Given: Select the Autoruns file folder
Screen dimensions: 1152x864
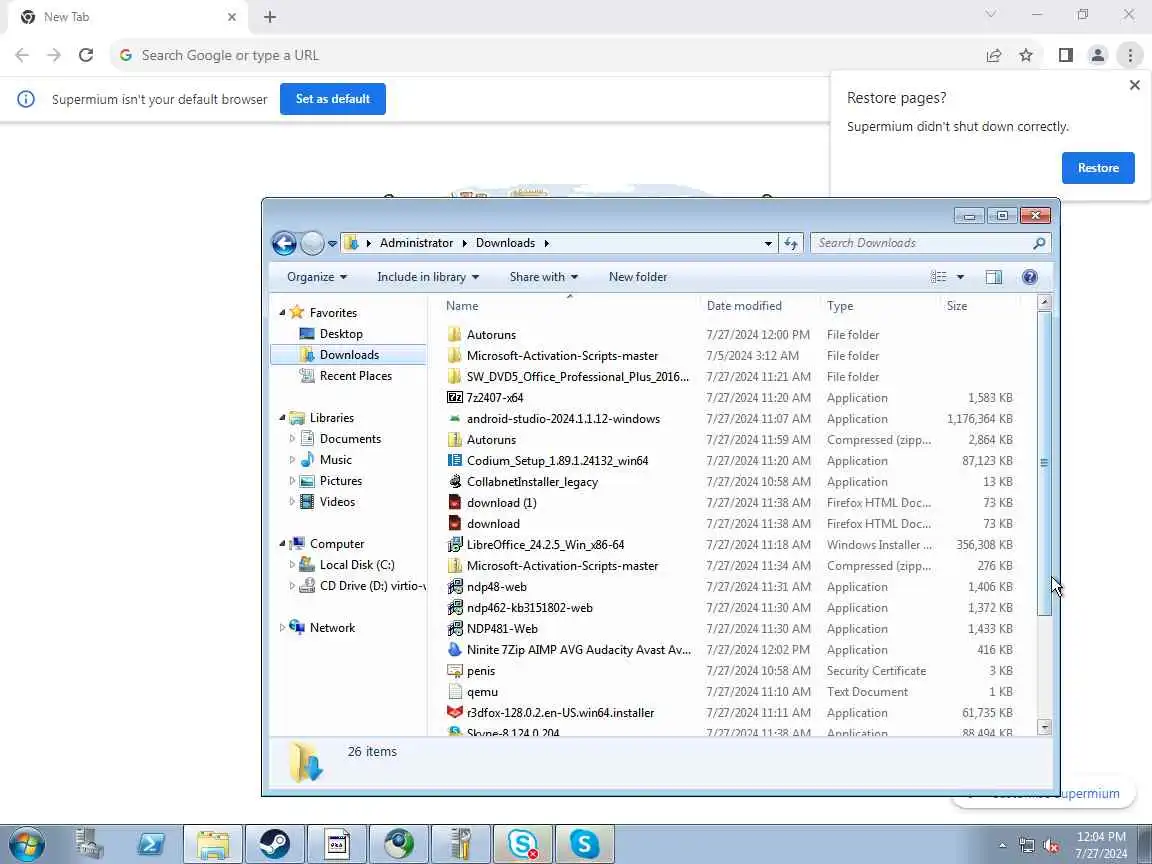Looking at the screenshot, I should (491, 334).
